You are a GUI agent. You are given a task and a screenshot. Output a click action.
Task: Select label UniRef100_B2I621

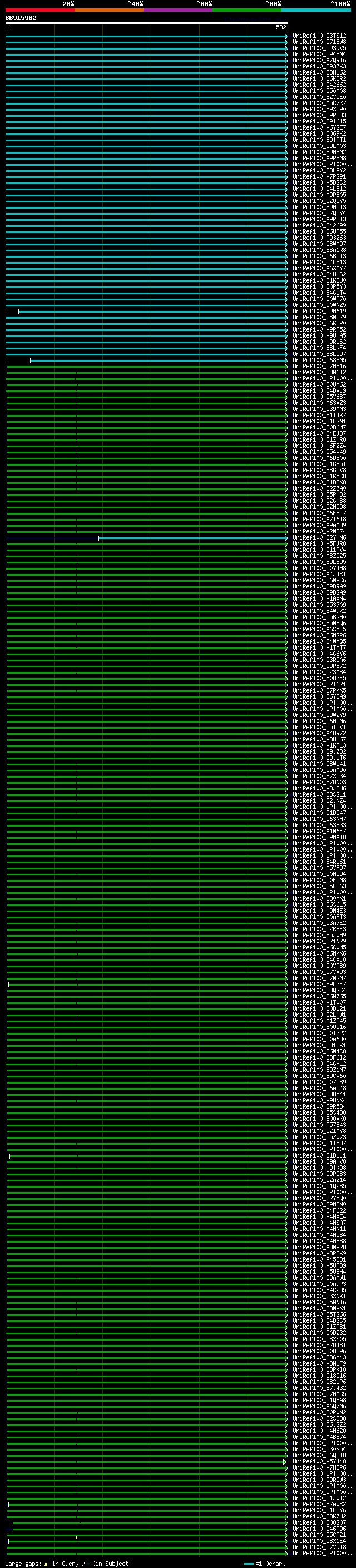coord(319,684)
